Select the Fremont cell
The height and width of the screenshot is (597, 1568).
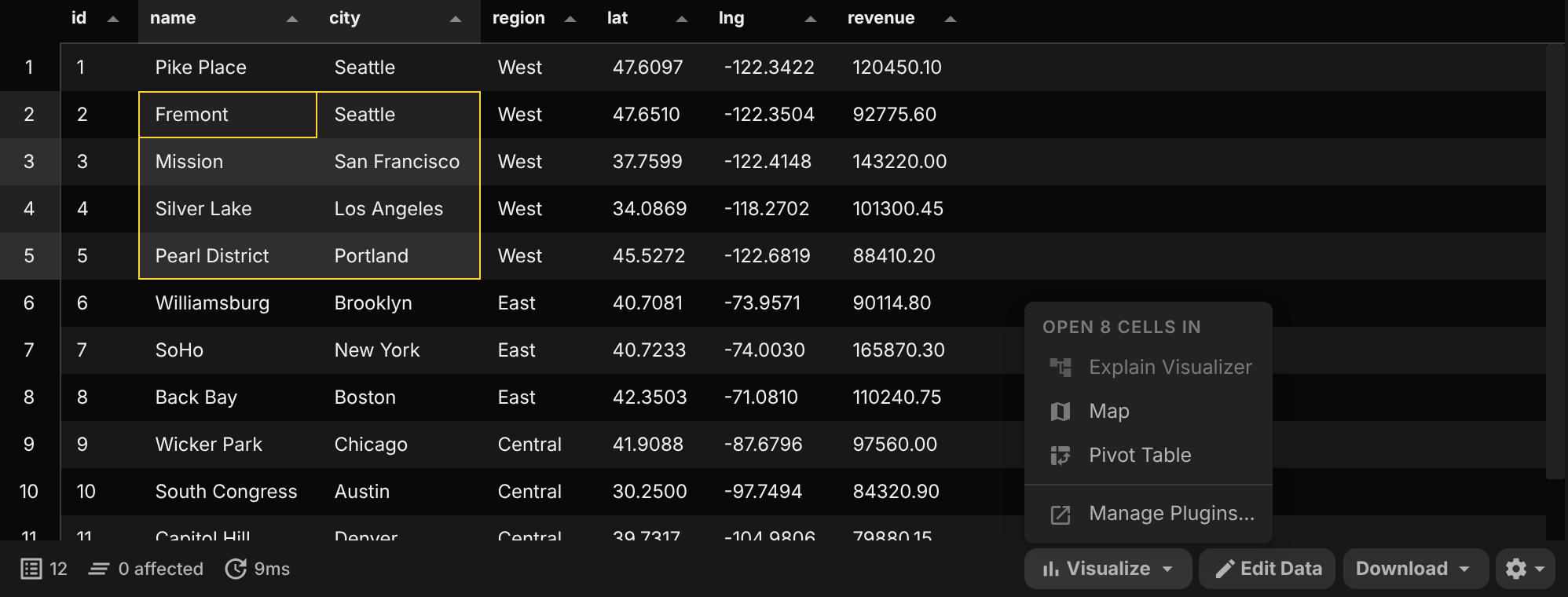pyautogui.click(x=228, y=115)
